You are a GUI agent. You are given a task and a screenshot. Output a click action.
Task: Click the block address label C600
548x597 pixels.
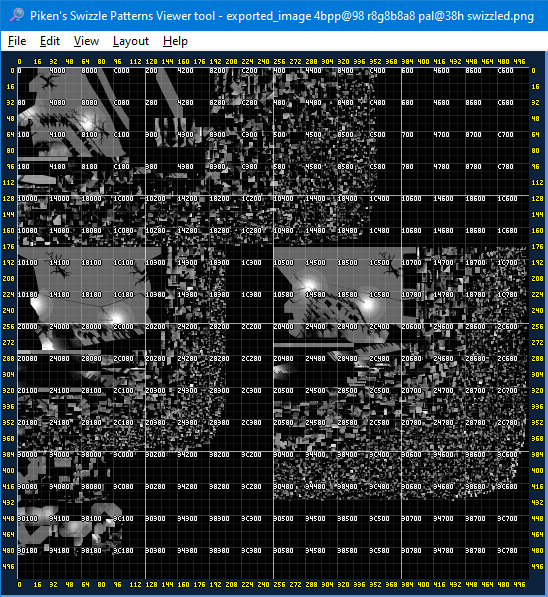click(505, 71)
